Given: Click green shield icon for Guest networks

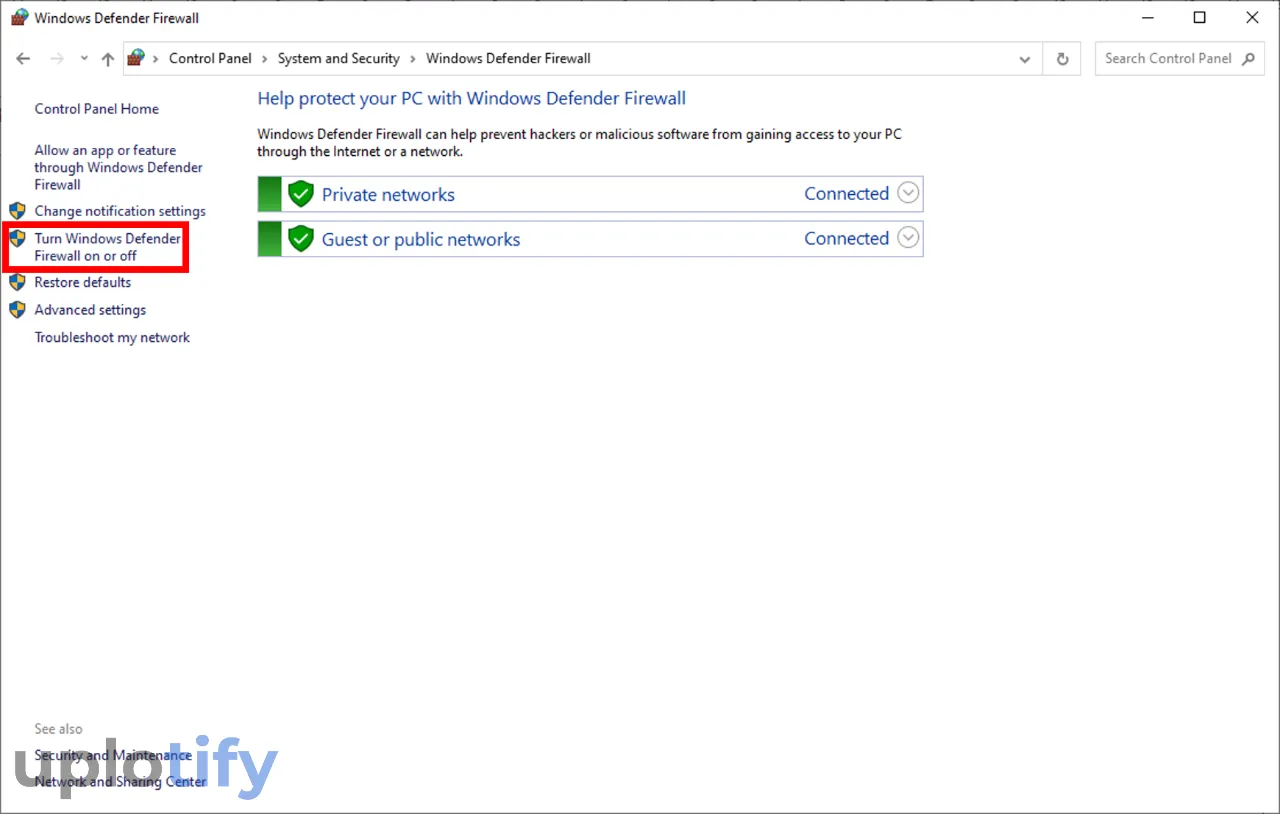Looking at the screenshot, I should [301, 239].
